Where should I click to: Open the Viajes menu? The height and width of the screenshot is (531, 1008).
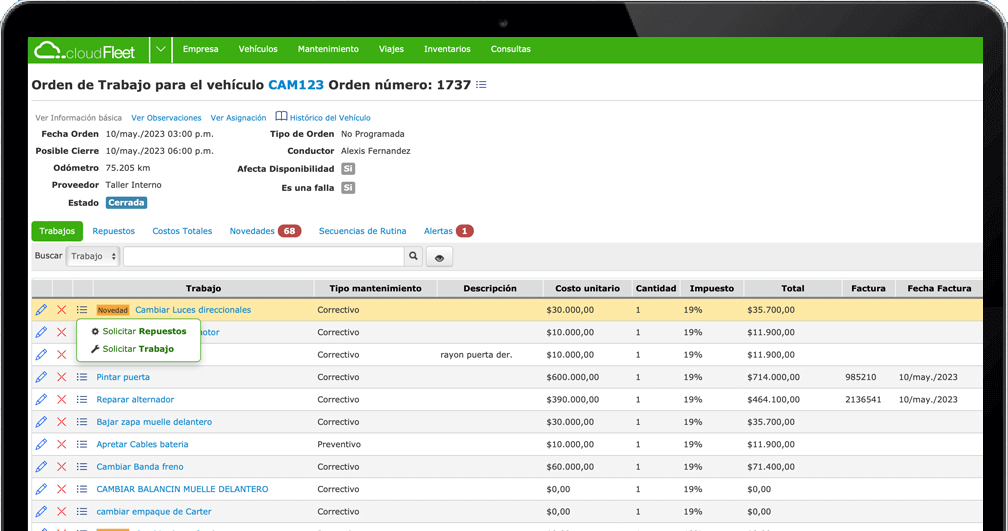tap(391, 49)
